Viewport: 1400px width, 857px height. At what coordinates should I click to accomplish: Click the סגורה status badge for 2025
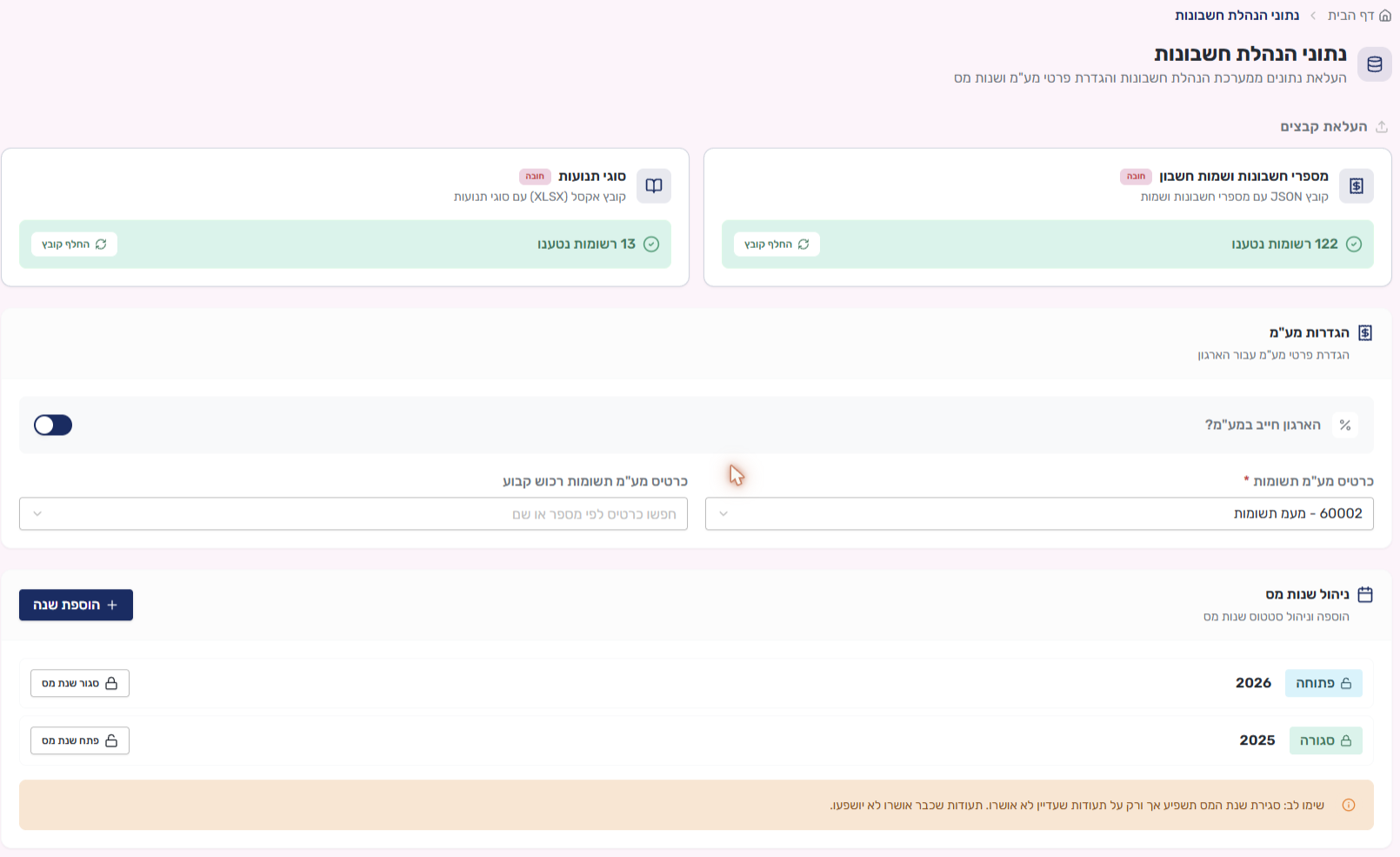[1325, 740]
